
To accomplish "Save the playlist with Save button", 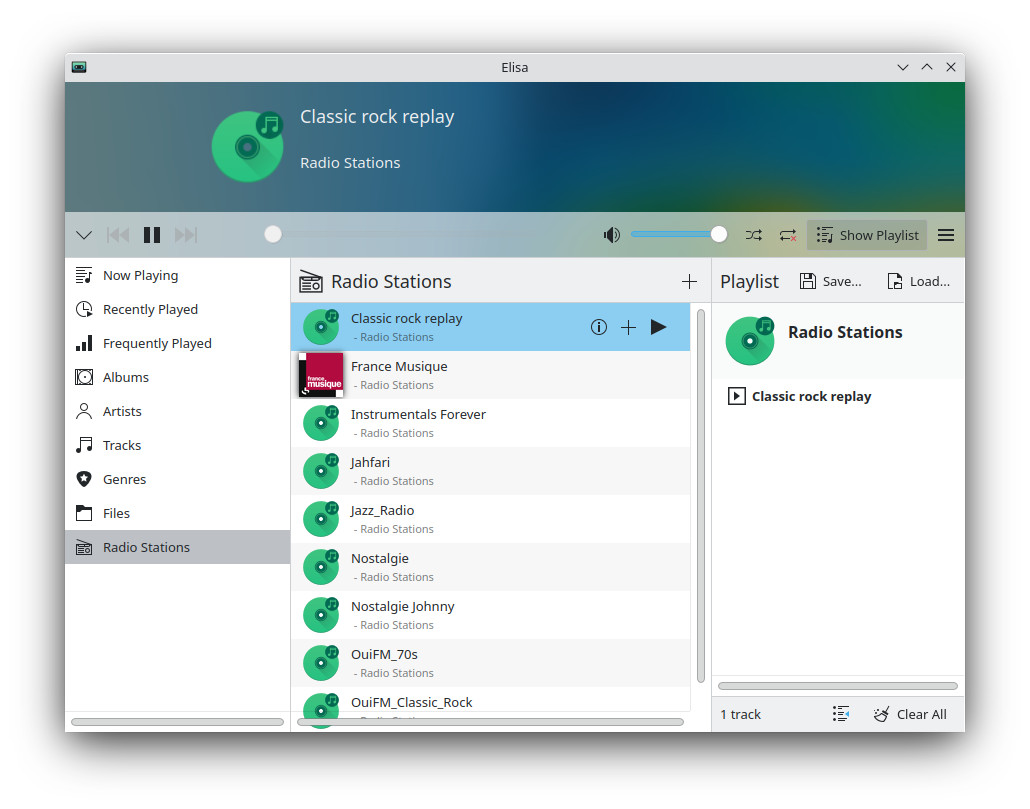I will coord(830,282).
